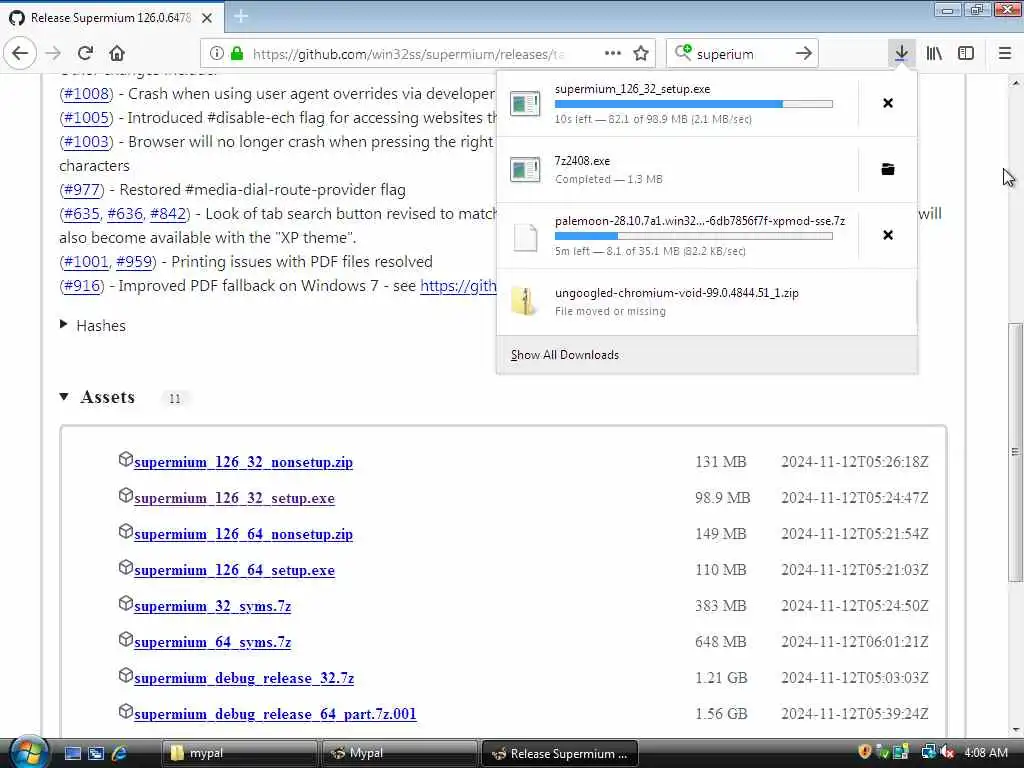1024x768 pixels.
Task: Collapse the Assets section
Action: click(x=98, y=396)
